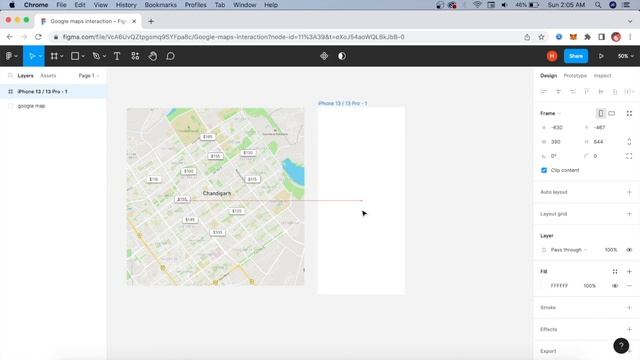This screenshot has width=640, height=360.
Task: Open the Resources tool
Action: [135, 56]
